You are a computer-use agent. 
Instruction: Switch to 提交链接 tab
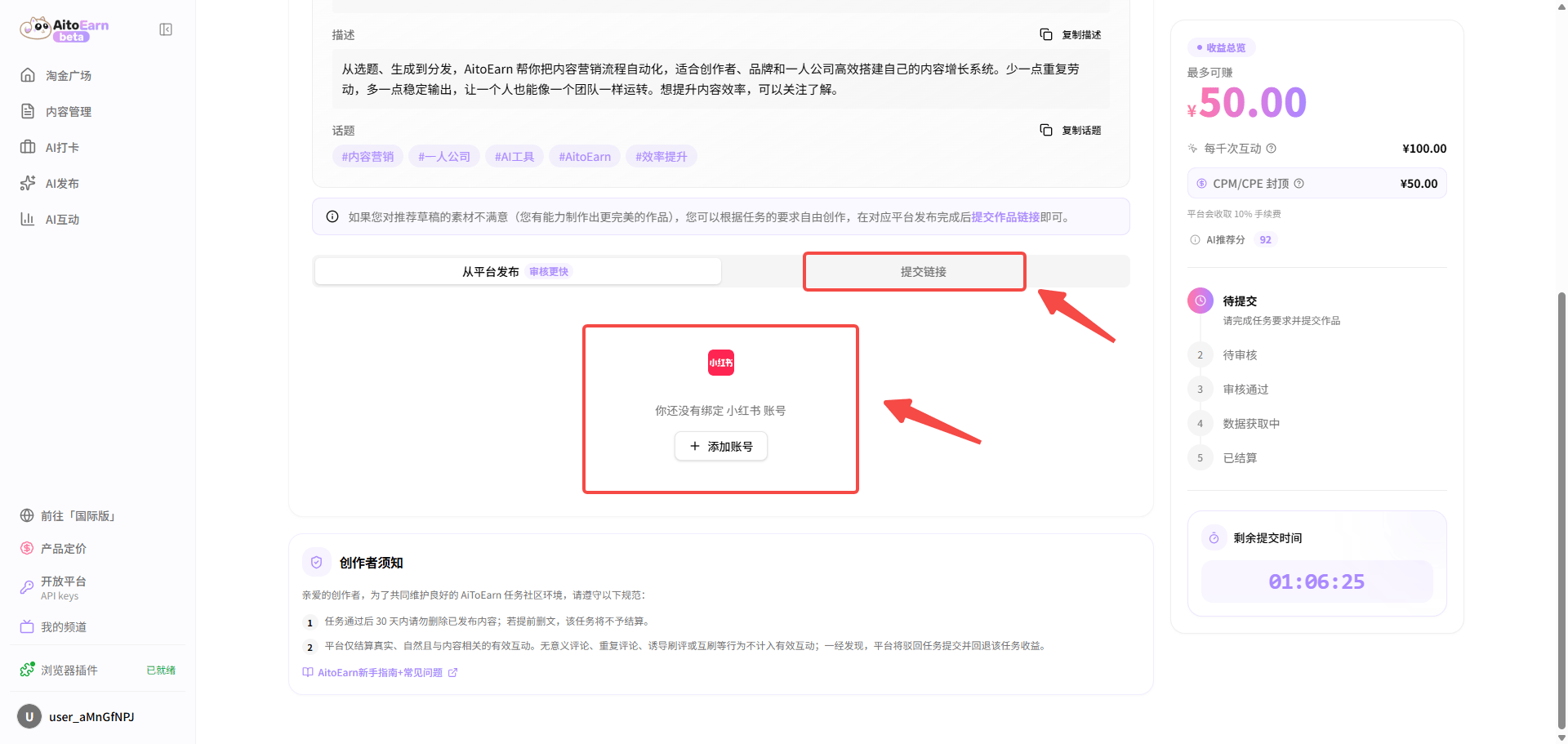click(924, 271)
